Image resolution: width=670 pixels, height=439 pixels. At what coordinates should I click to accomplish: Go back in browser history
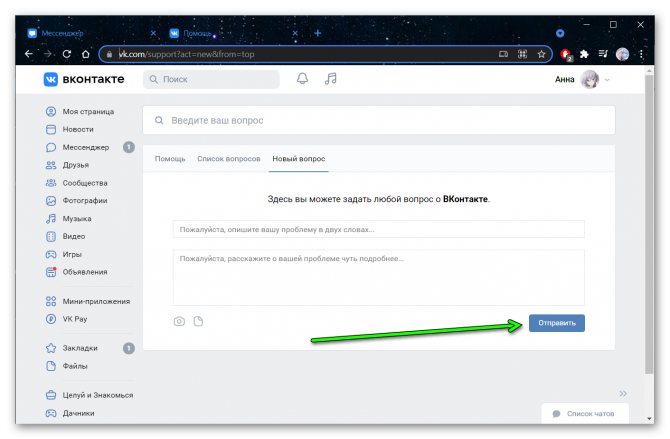pyautogui.click(x=29, y=54)
